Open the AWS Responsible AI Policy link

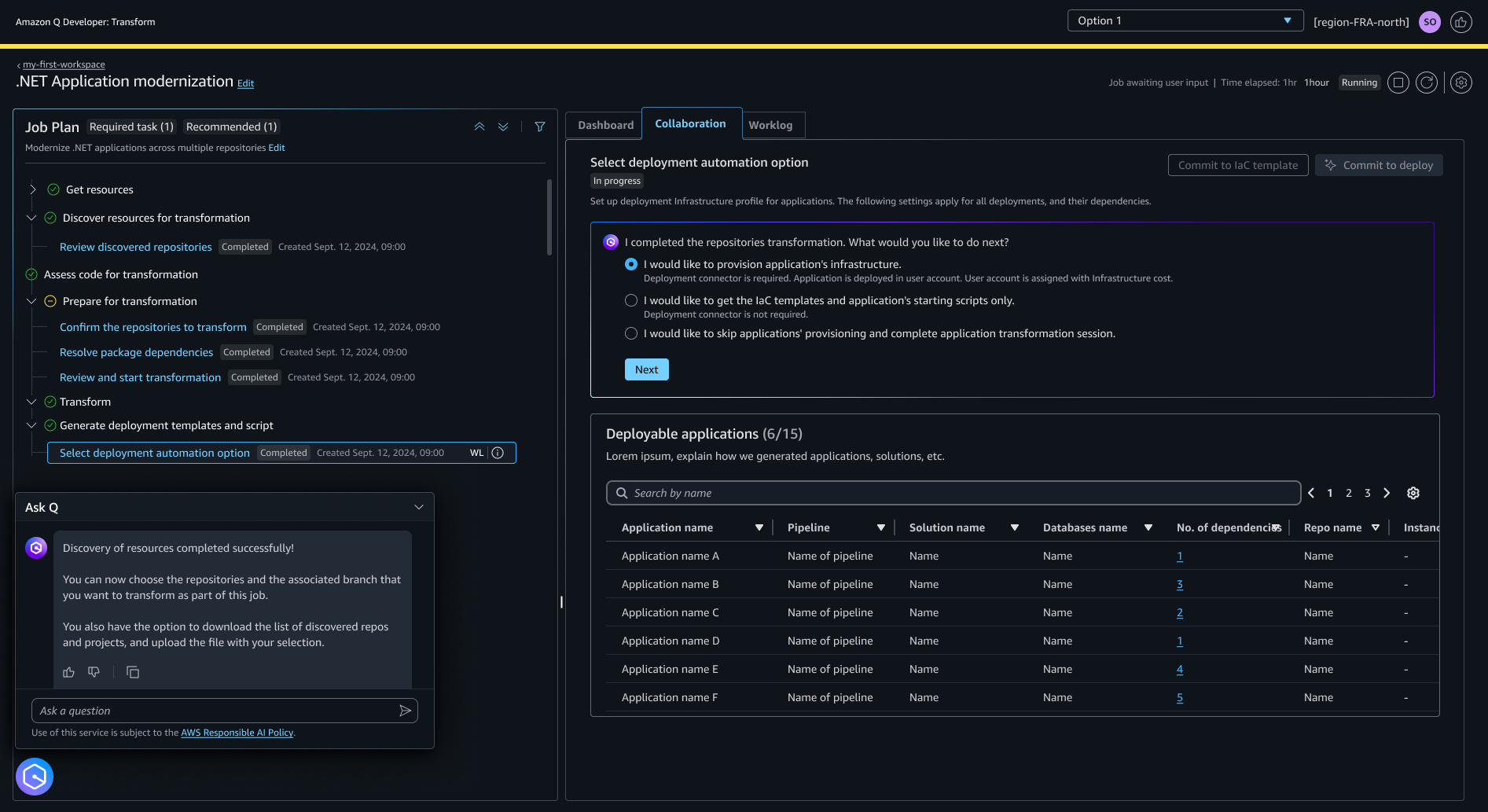tap(237, 733)
